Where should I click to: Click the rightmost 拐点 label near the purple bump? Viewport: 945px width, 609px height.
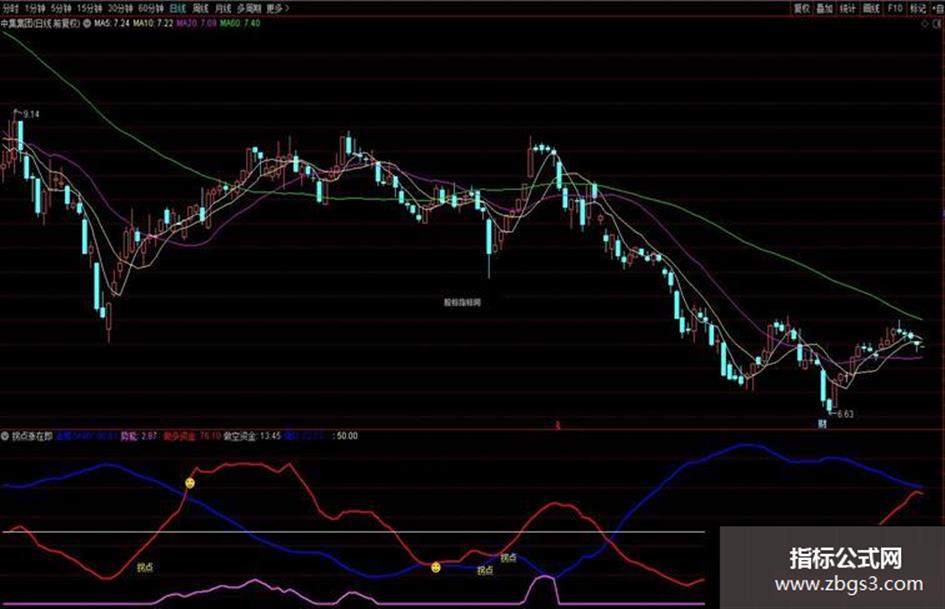click(x=509, y=558)
